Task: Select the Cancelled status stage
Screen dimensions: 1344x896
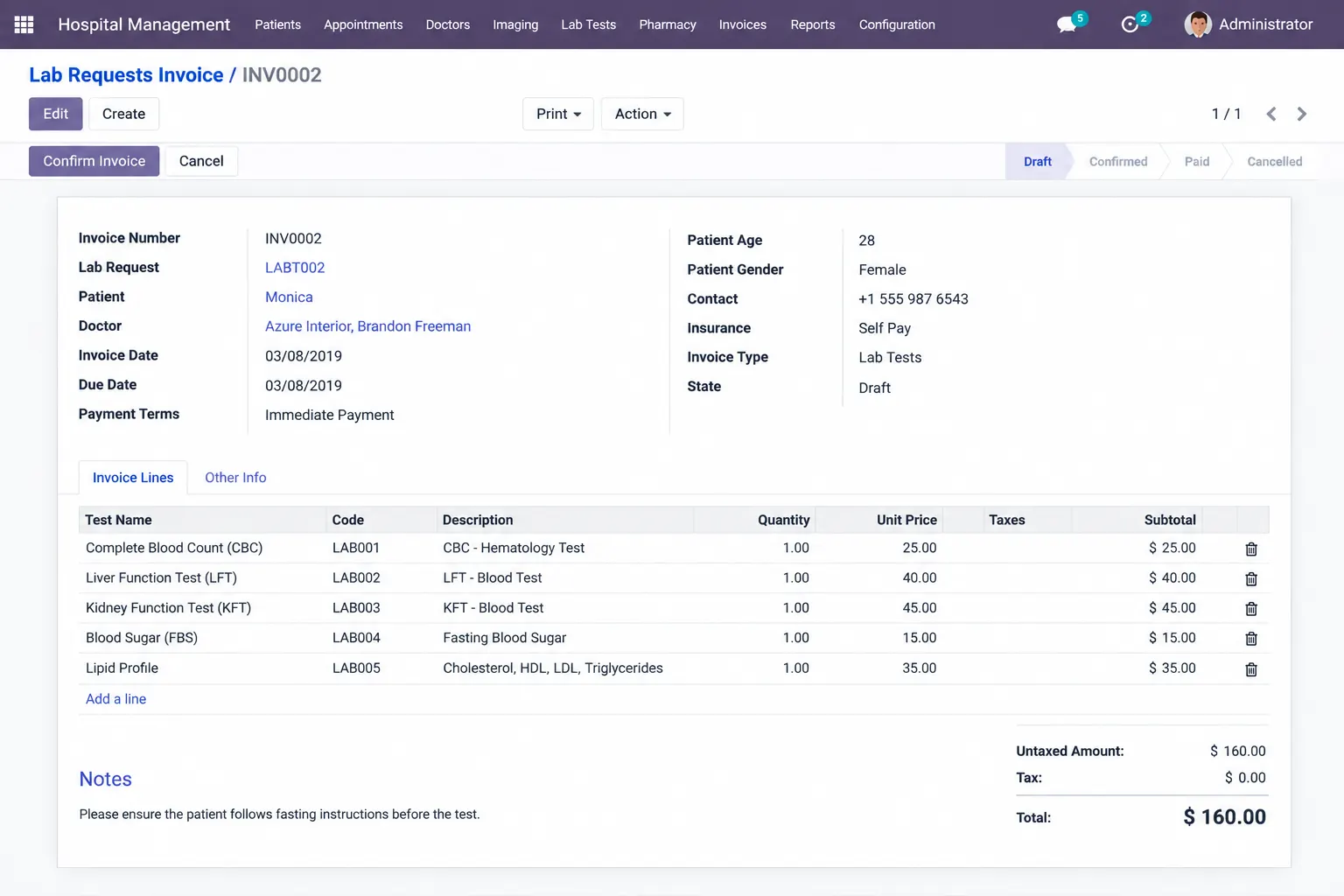Action: point(1275,162)
